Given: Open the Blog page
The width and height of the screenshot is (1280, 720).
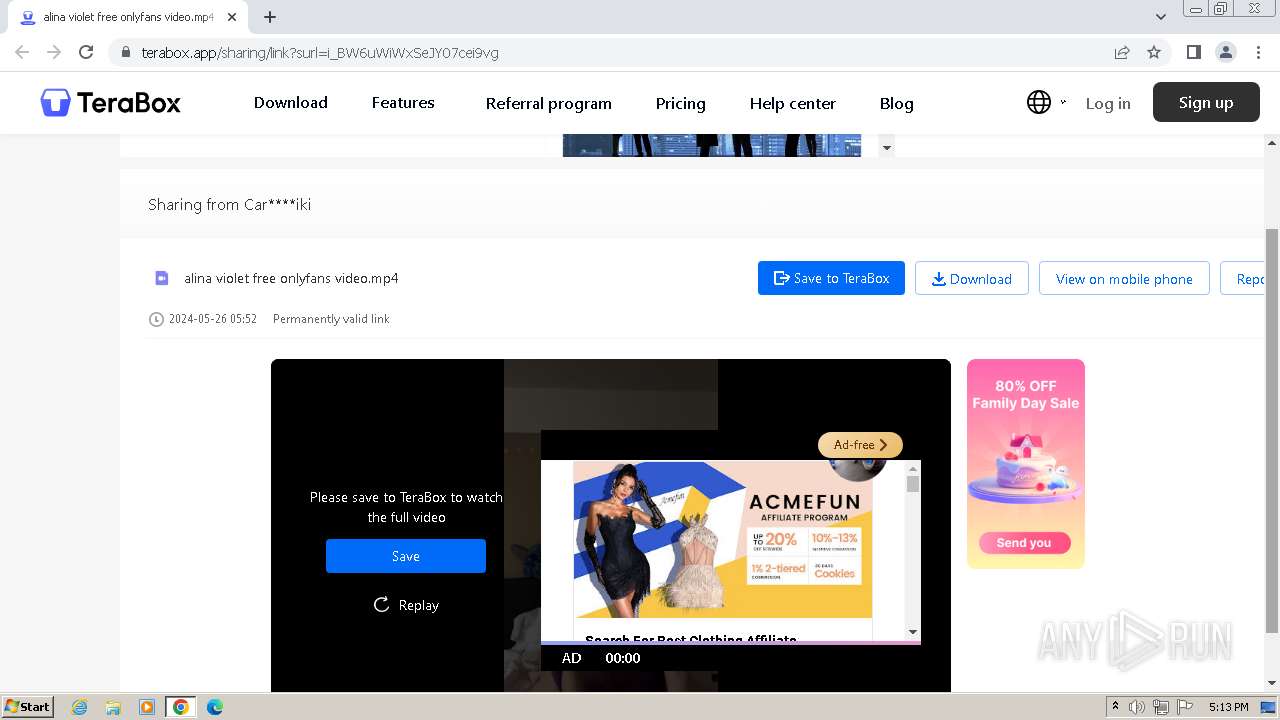Looking at the screenshot, I should click(897, 103).
